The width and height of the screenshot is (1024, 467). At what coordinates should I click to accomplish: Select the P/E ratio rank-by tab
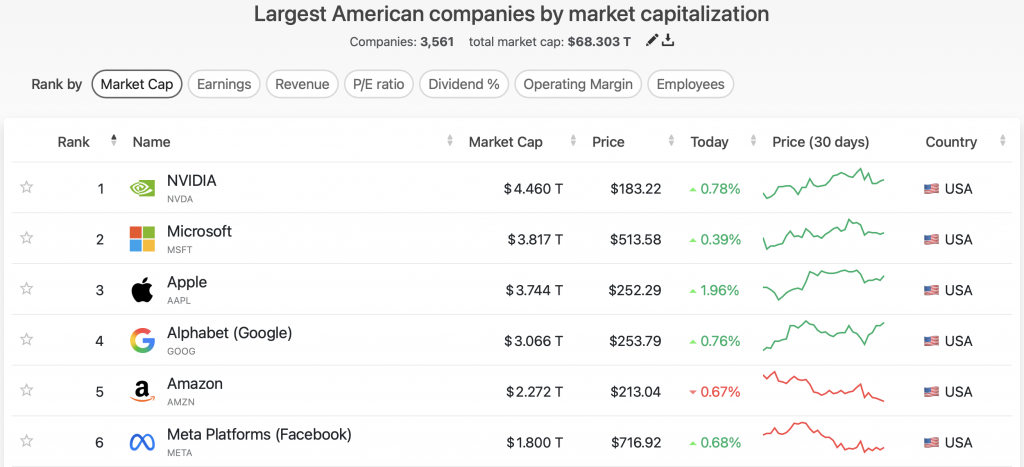point(378,84)
